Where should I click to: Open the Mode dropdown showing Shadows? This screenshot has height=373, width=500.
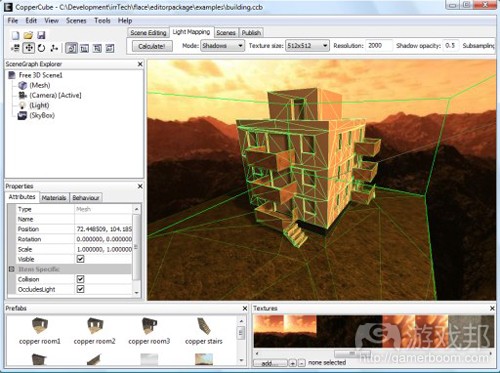tap(222, 46)
